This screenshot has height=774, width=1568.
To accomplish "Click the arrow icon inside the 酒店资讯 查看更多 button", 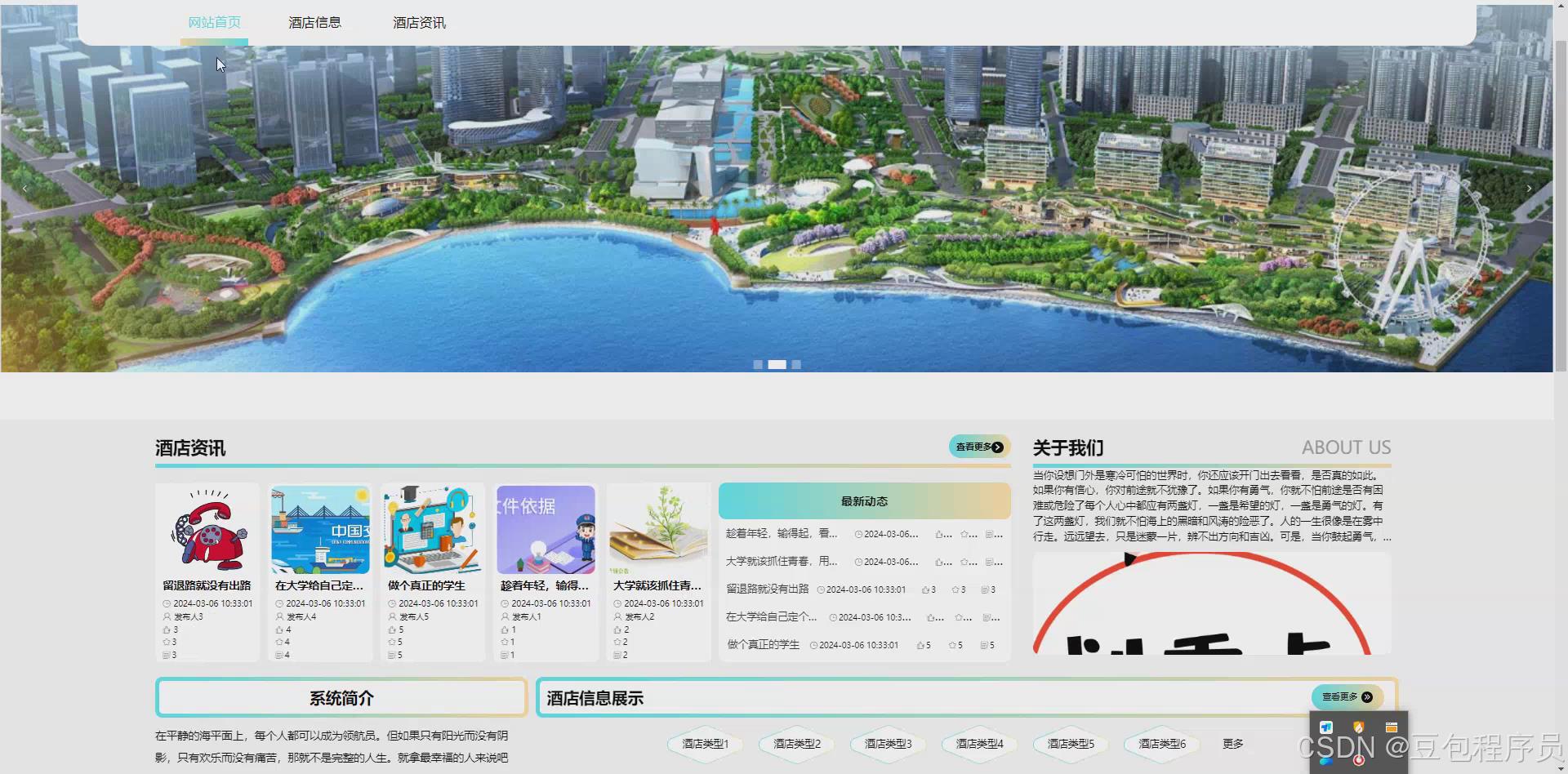I will point(998,447).
